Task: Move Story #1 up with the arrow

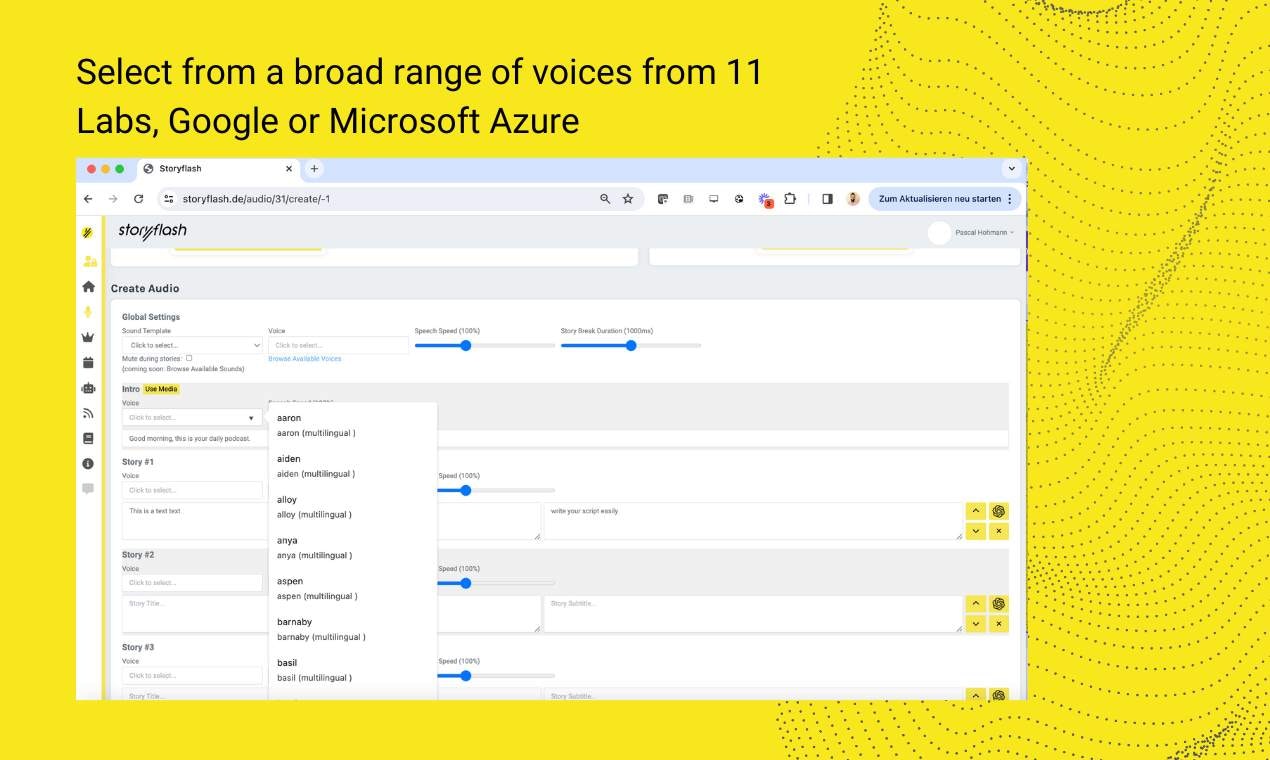Action: click(975, 511)
